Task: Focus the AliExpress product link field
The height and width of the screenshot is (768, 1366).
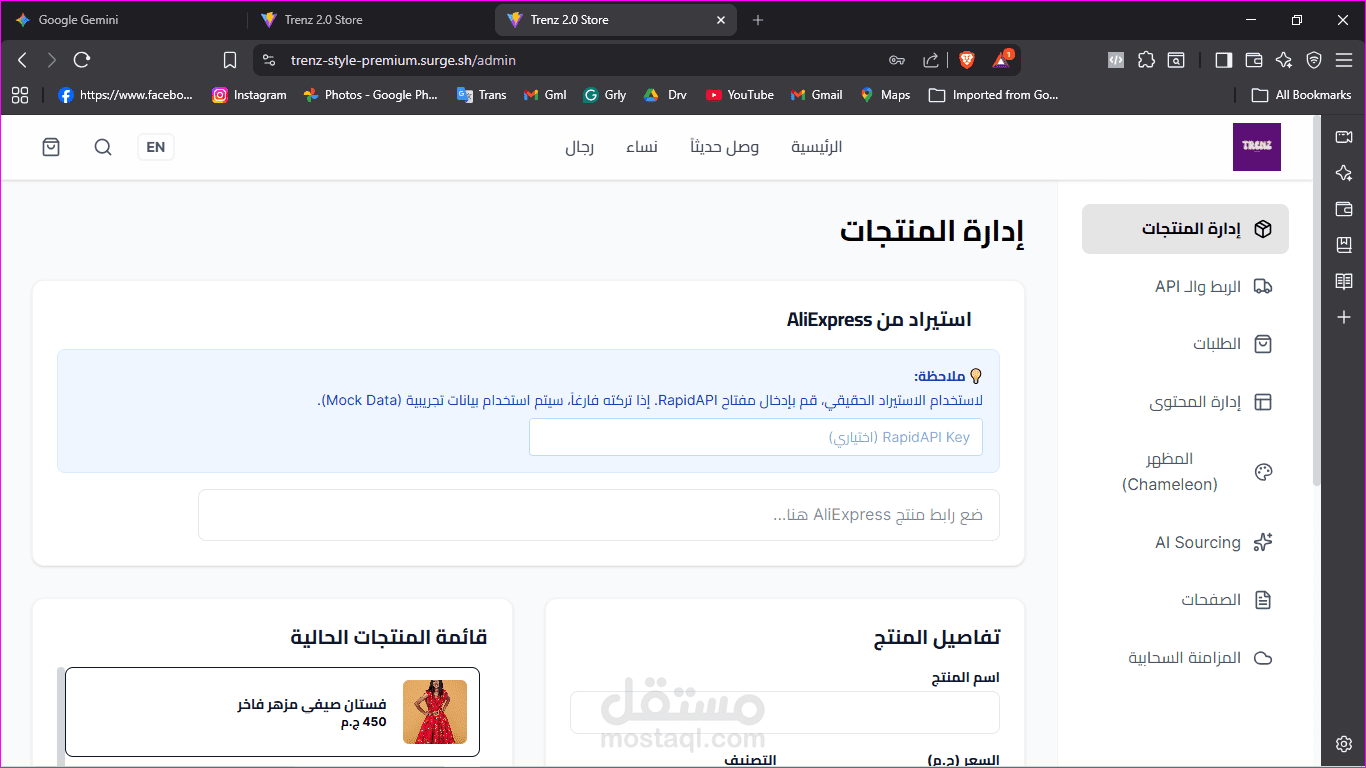Action: pos(599,515)
